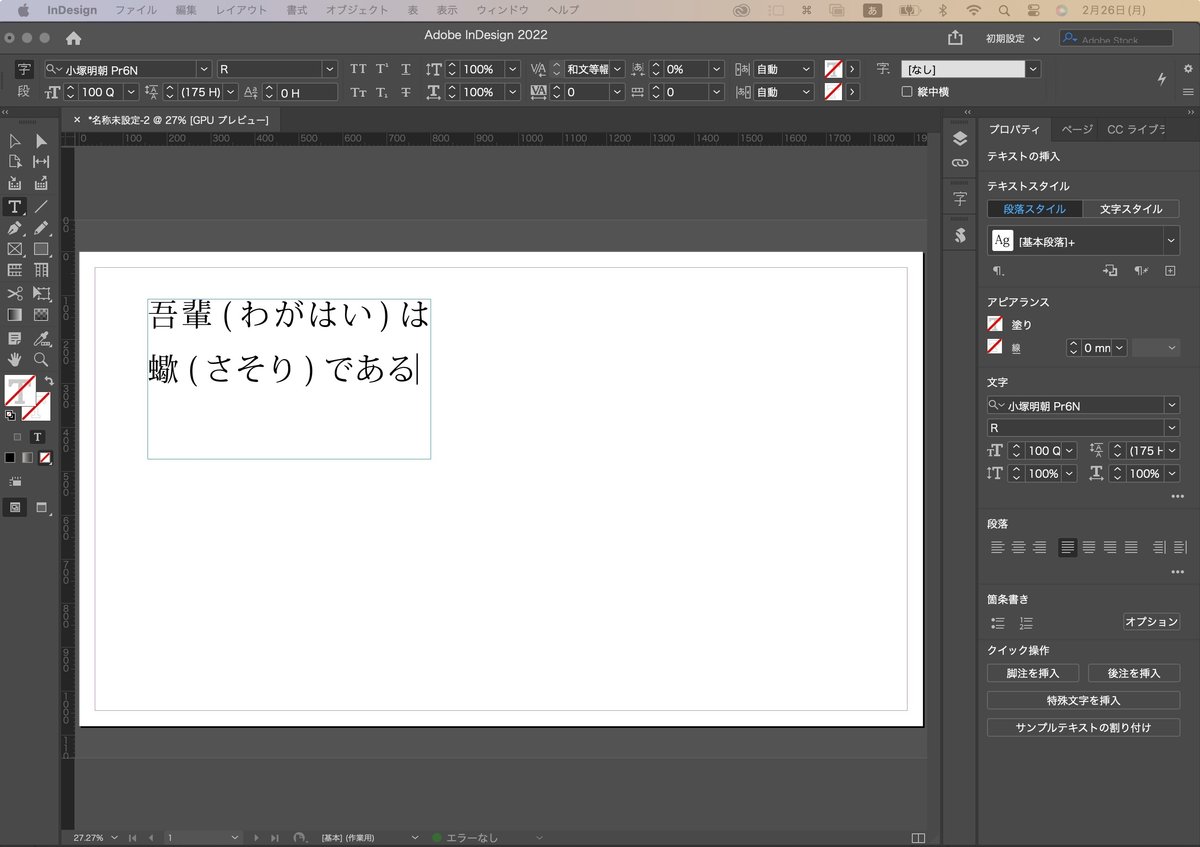Switch to the 文字スタイル tab

click(1130, 209)
